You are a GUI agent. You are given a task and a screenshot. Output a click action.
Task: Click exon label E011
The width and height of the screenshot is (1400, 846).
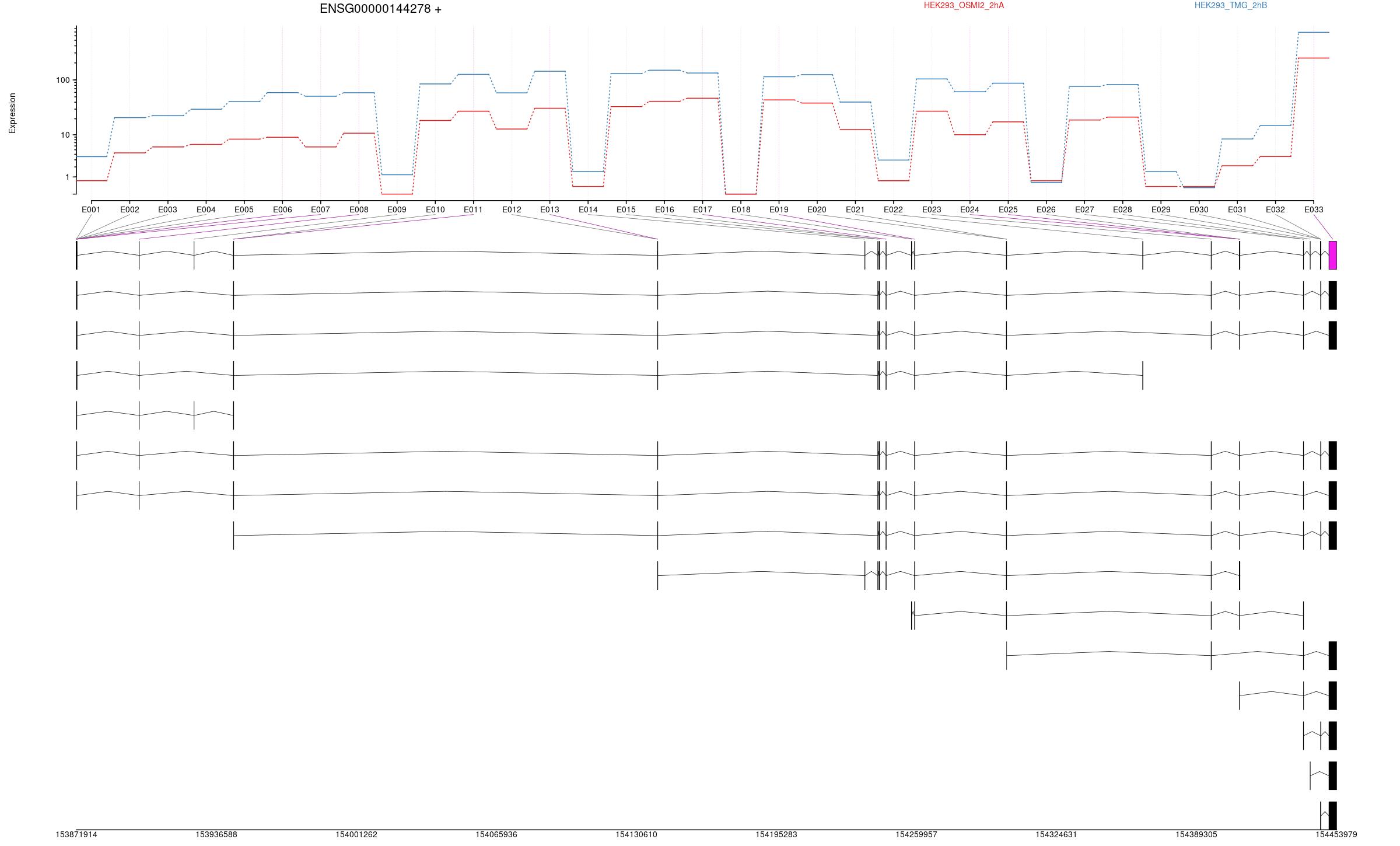click(x=473, y=209)
